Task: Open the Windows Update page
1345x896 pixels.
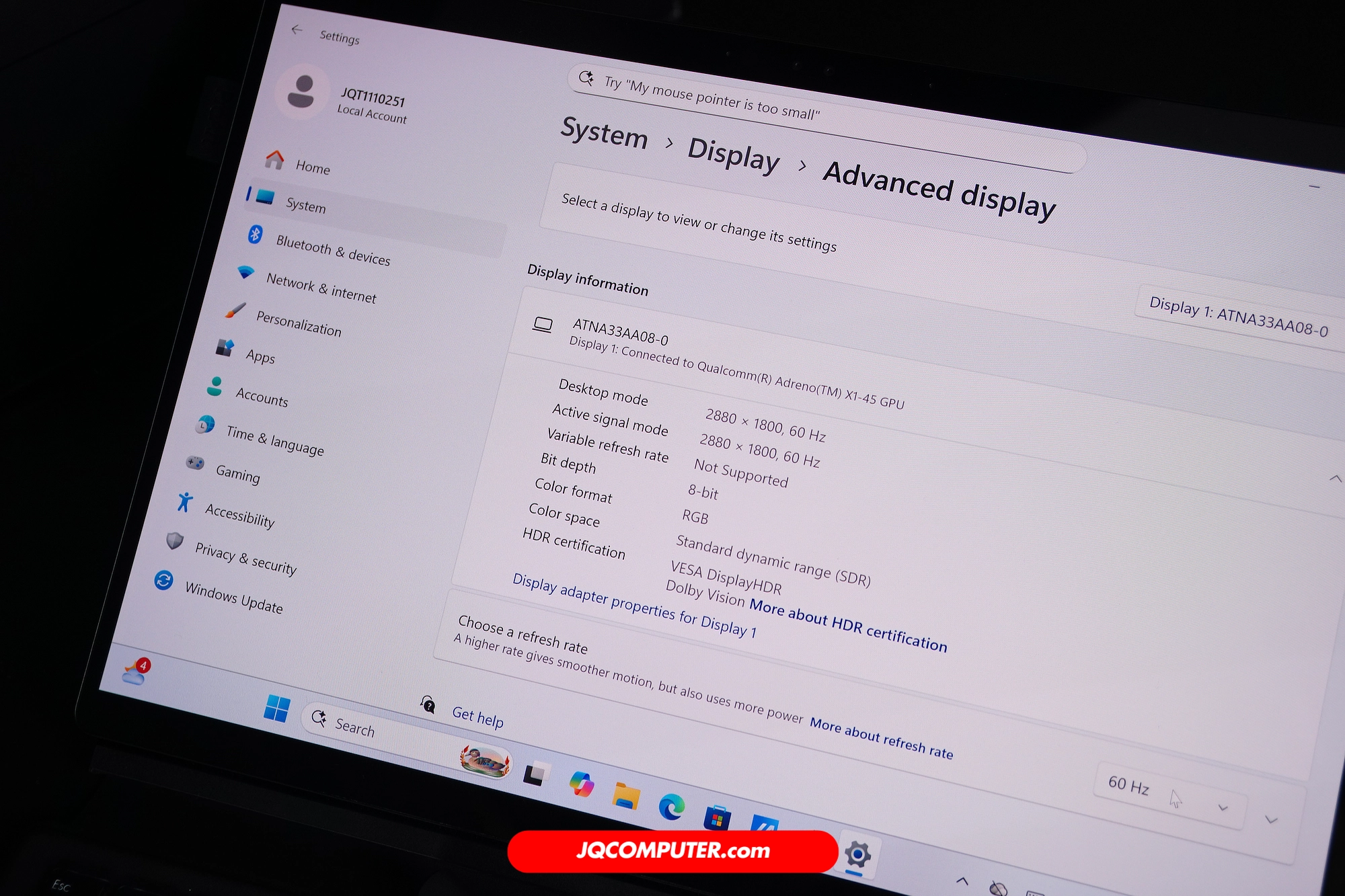Action: 233,598
